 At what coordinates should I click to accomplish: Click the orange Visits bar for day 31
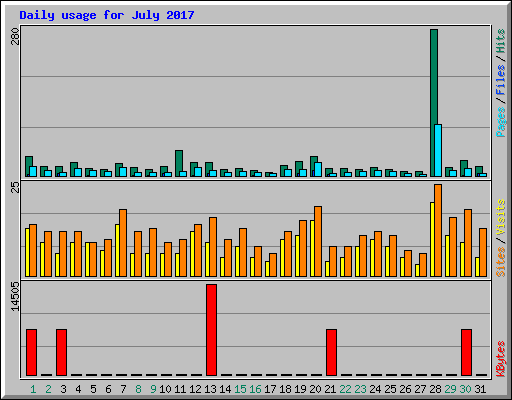(x=483, y=252)
